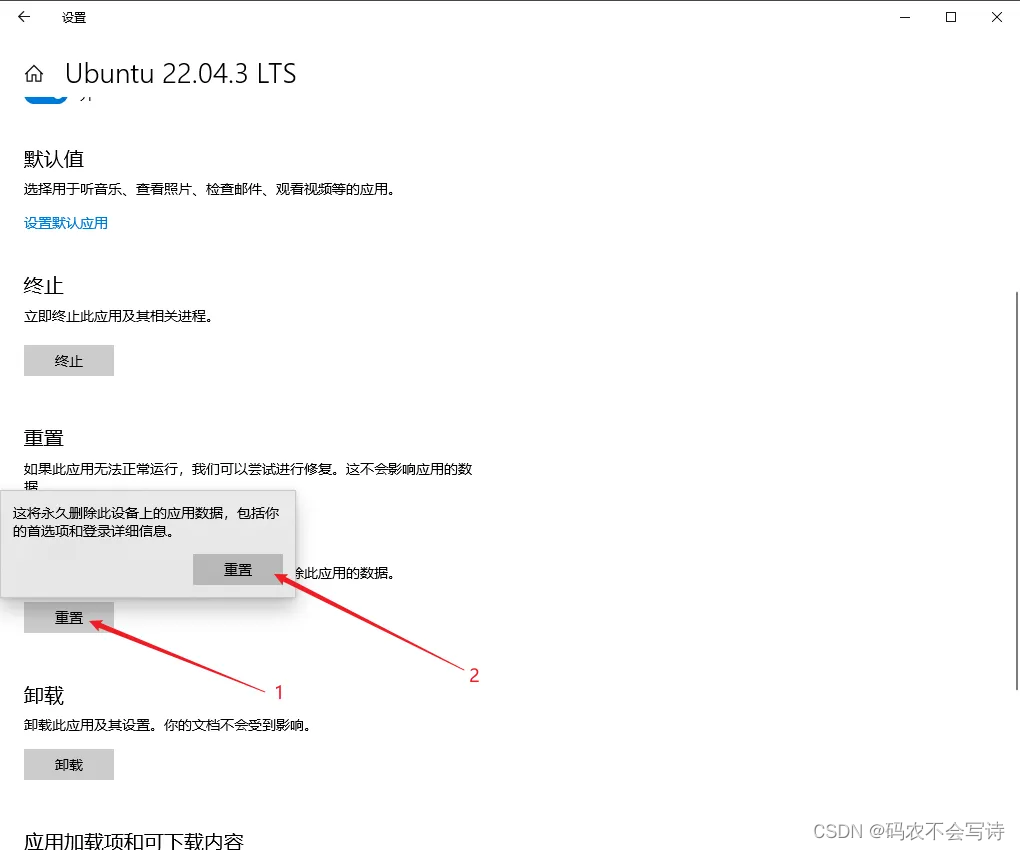Click the 卸载 button
This screenshot has height=850, width=1020.
tap(69, 765)
